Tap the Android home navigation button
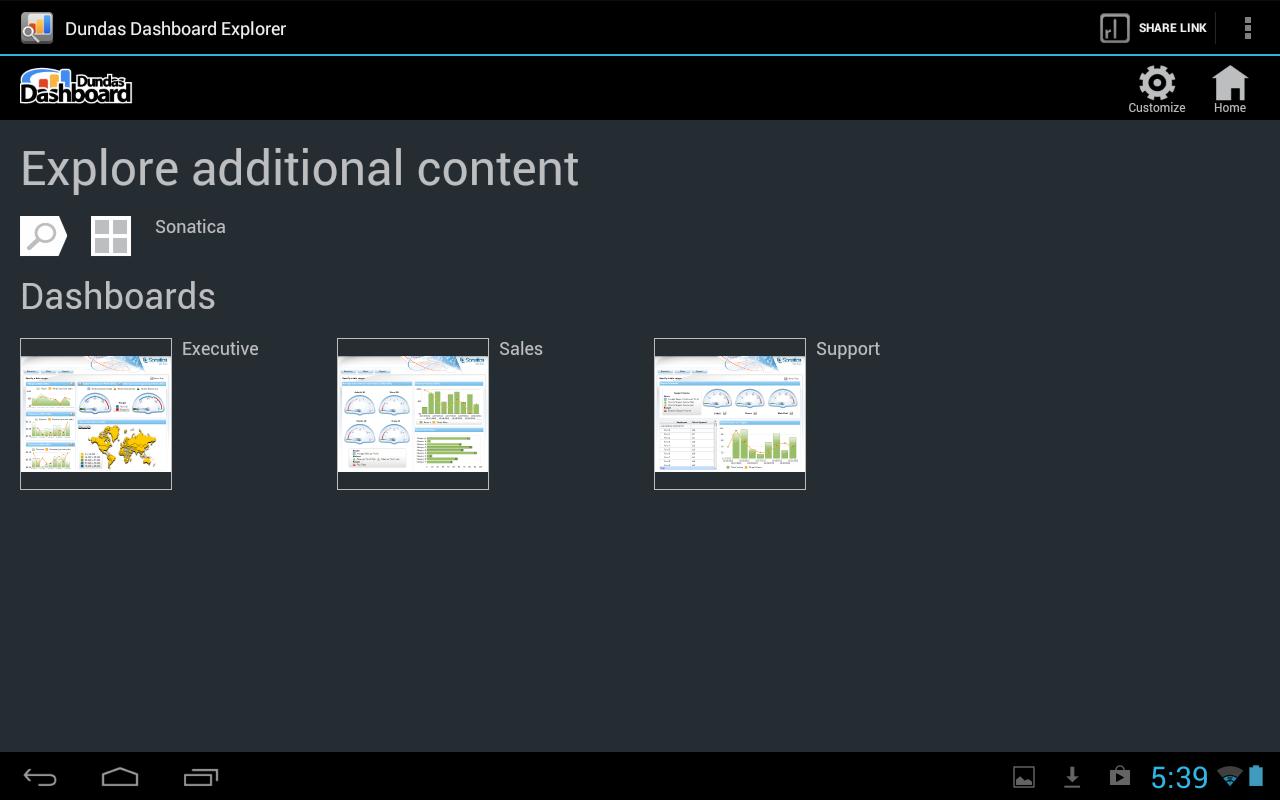 120,777
